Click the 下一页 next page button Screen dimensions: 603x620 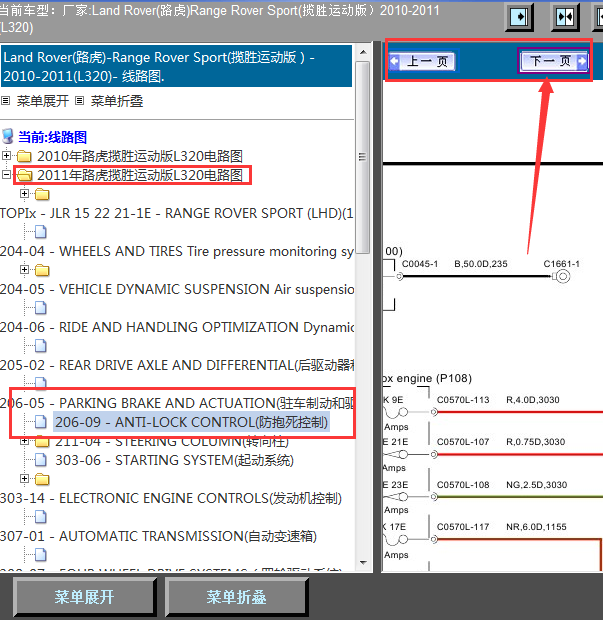(554, 61)
